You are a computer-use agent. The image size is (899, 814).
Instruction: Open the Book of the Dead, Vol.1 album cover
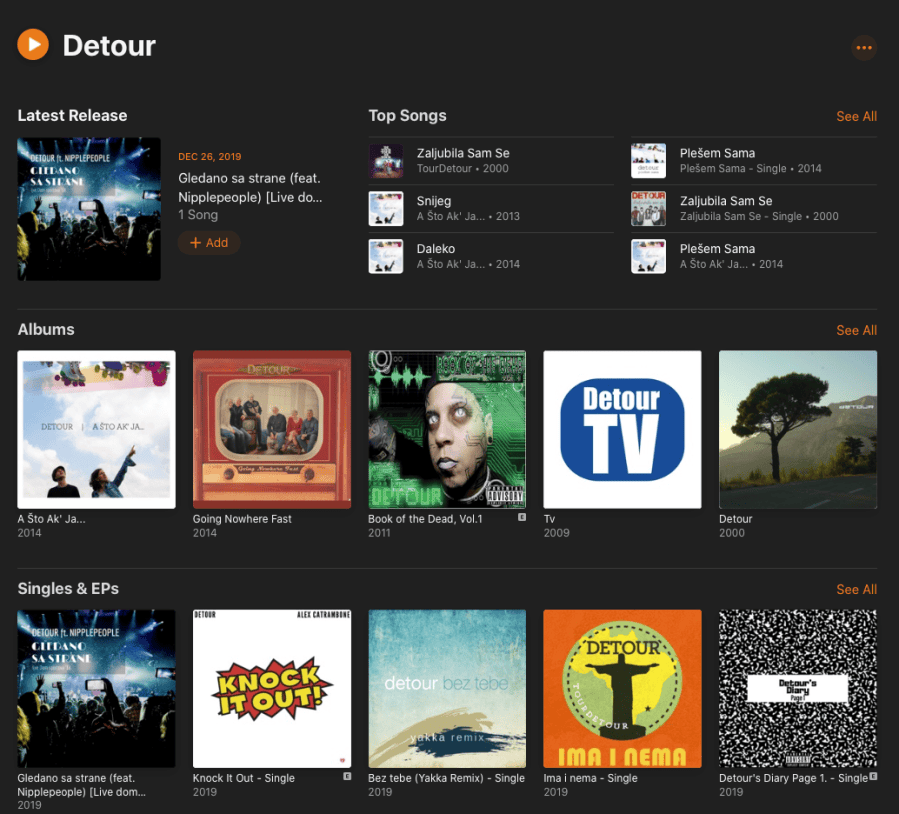(447, 429)
